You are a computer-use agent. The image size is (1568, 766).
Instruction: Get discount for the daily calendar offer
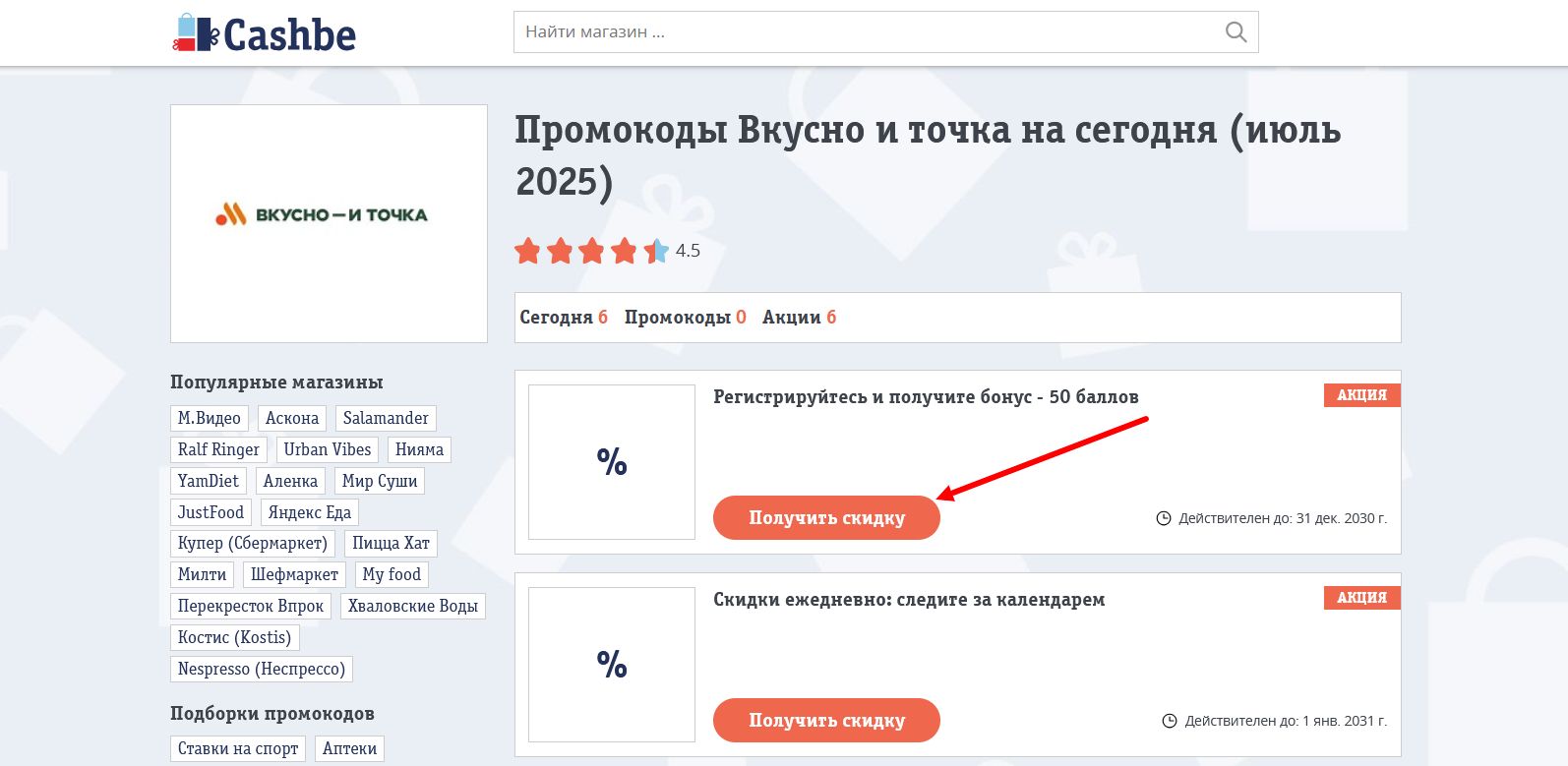[x=826, y=720]
